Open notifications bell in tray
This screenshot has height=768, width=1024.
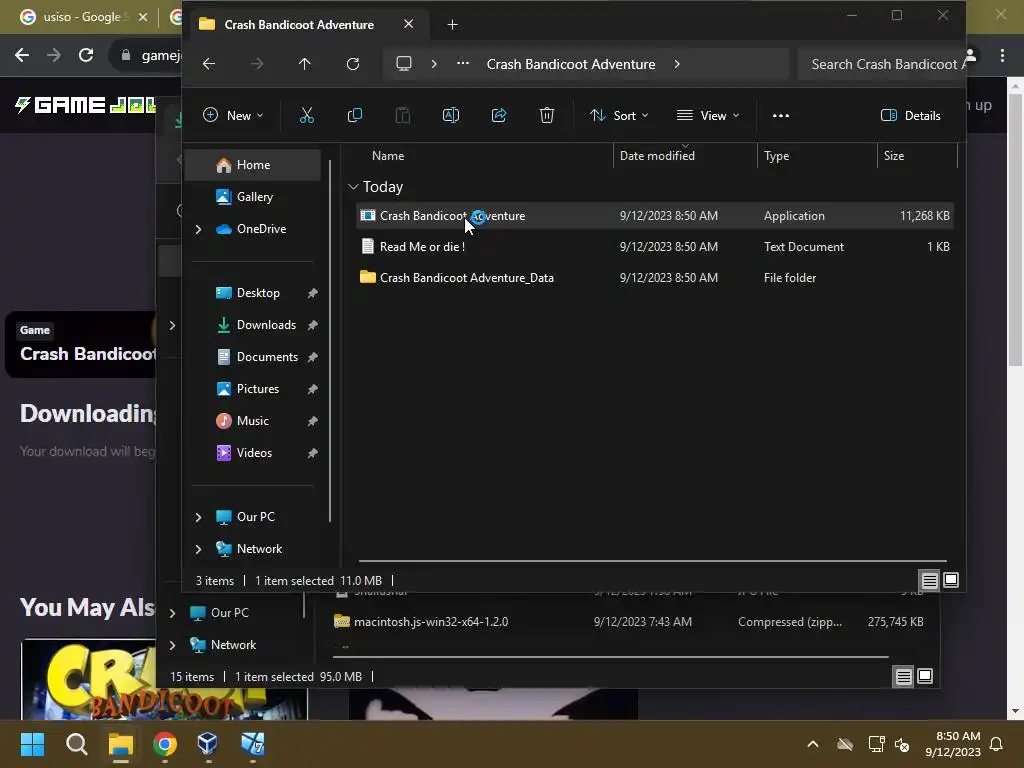997,744
